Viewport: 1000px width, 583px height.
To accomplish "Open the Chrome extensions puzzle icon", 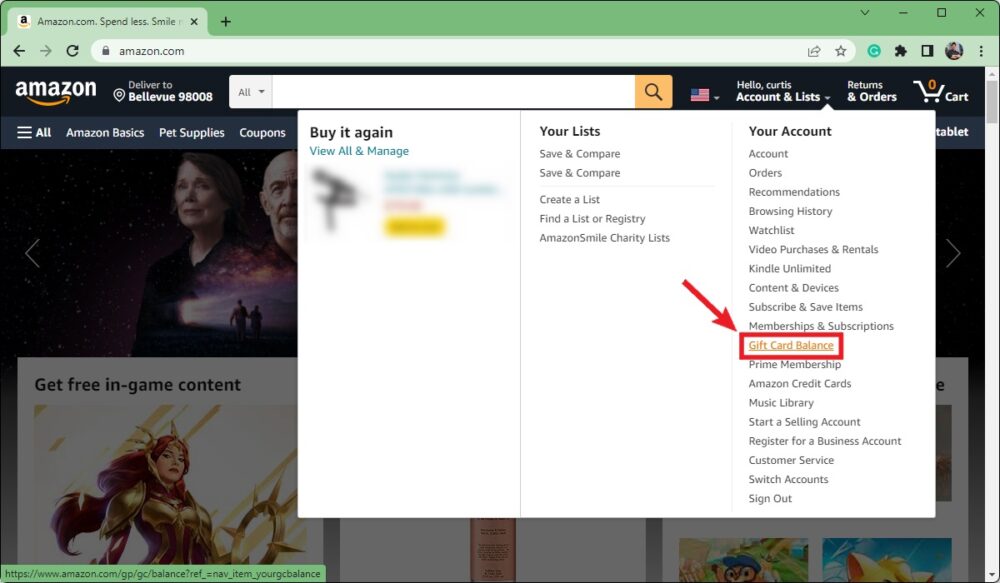I will pyautogui.click(x=901, y=51).
